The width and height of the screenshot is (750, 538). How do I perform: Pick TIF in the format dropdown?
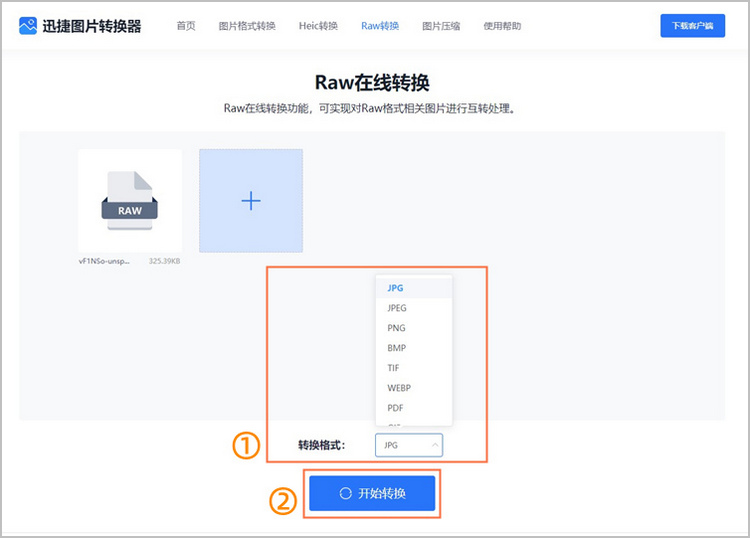click(394, 368)
